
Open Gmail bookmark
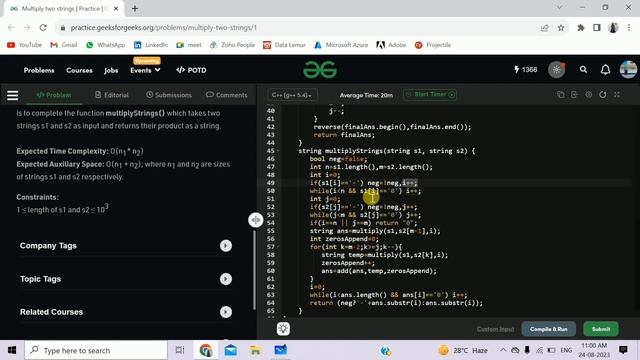64,45
